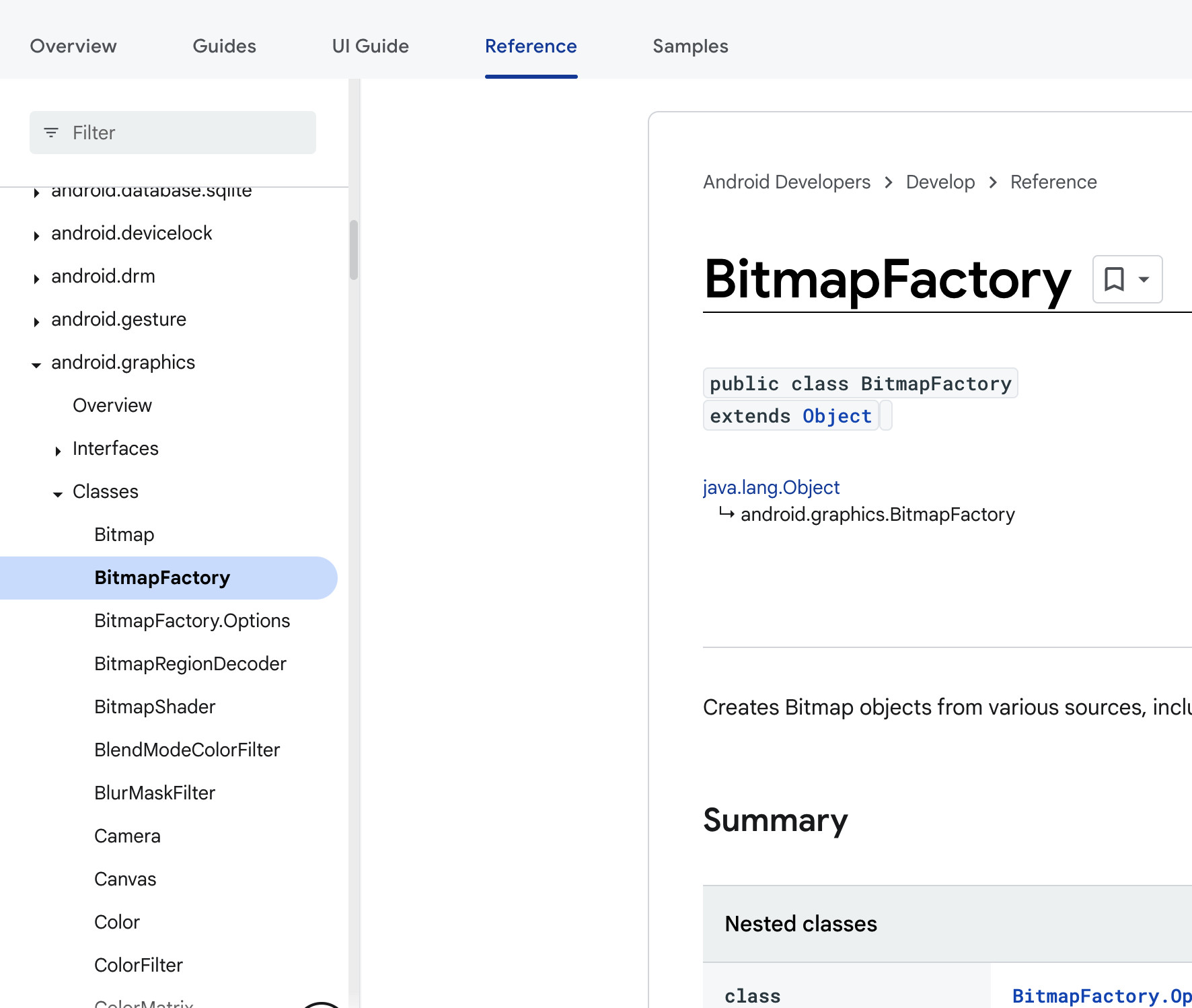The height and width of the screenshot is (1008, 1192).
Task: Expand the android.drm package
Action: tap(36, 278)
